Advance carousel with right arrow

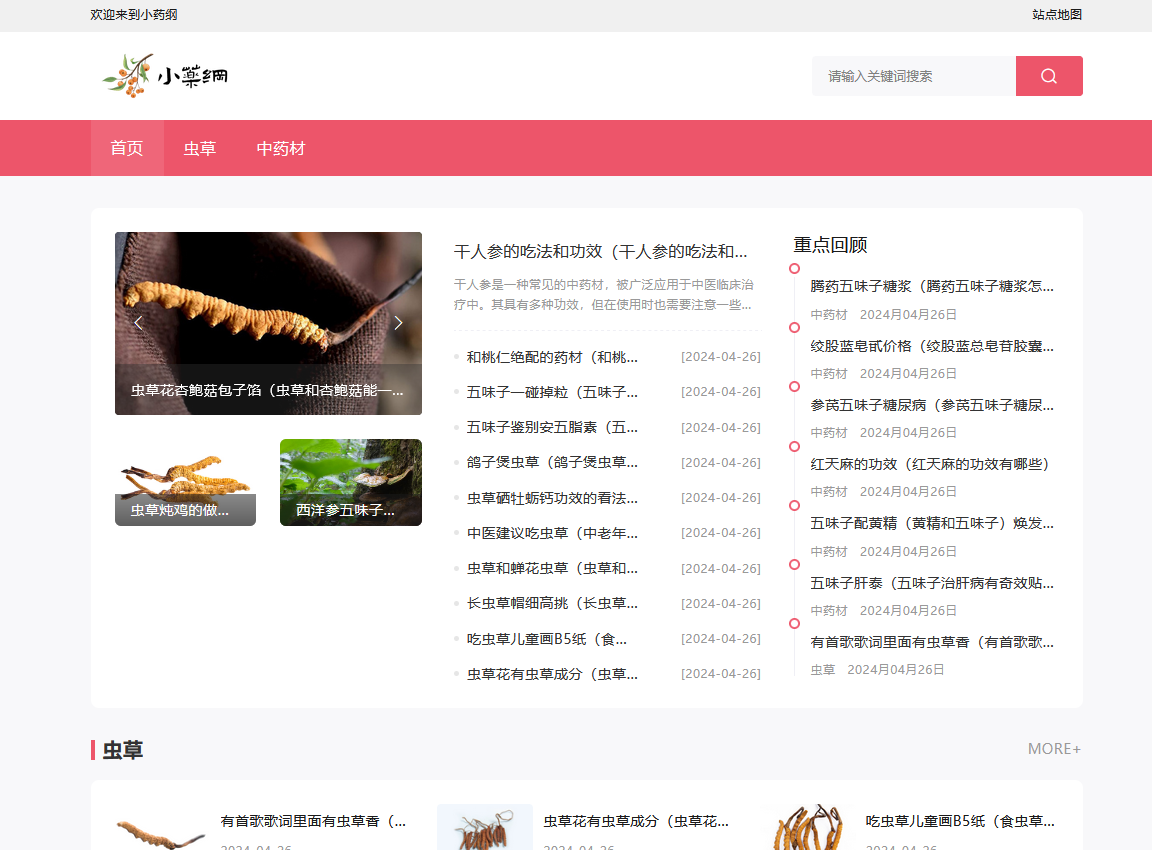pos(398,322)
